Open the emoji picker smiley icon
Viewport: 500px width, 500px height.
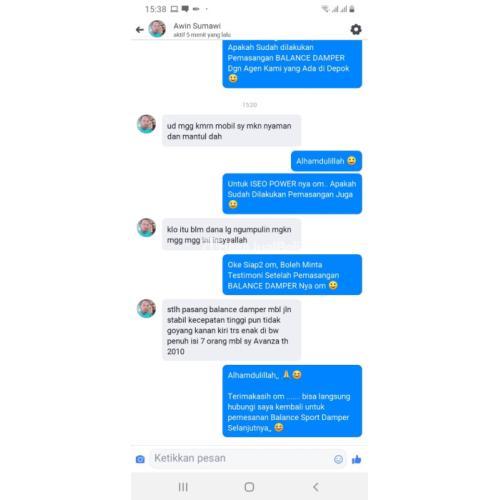coord(338,459)
